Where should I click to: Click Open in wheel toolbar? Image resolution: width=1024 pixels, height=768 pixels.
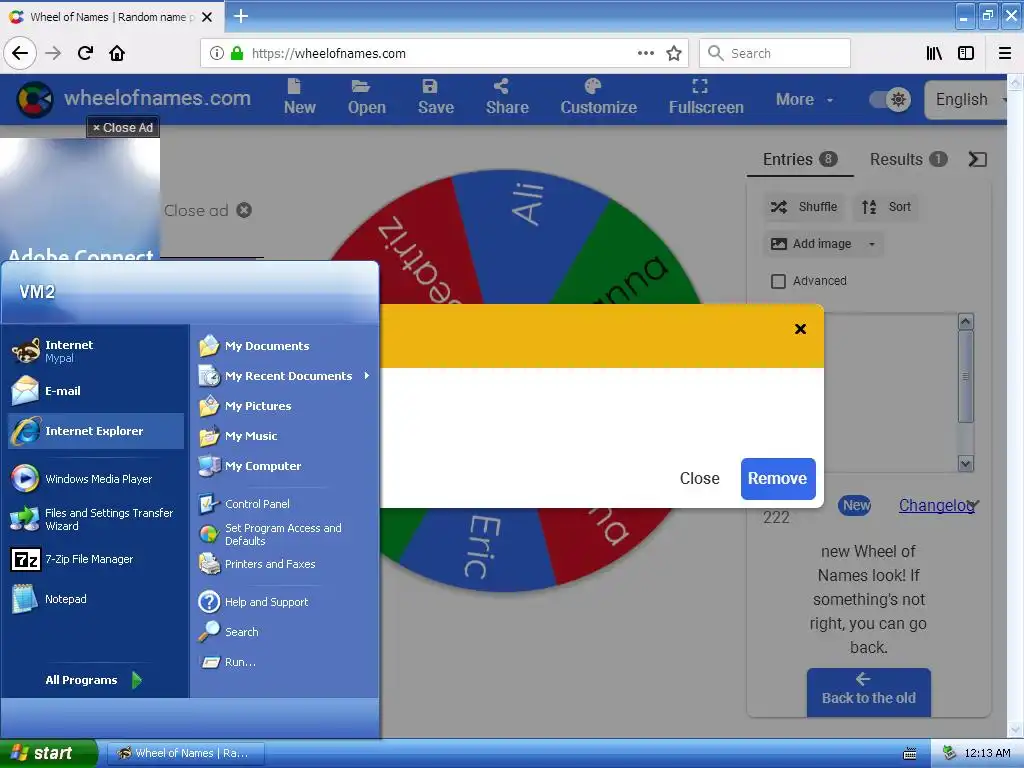point(366,97)
